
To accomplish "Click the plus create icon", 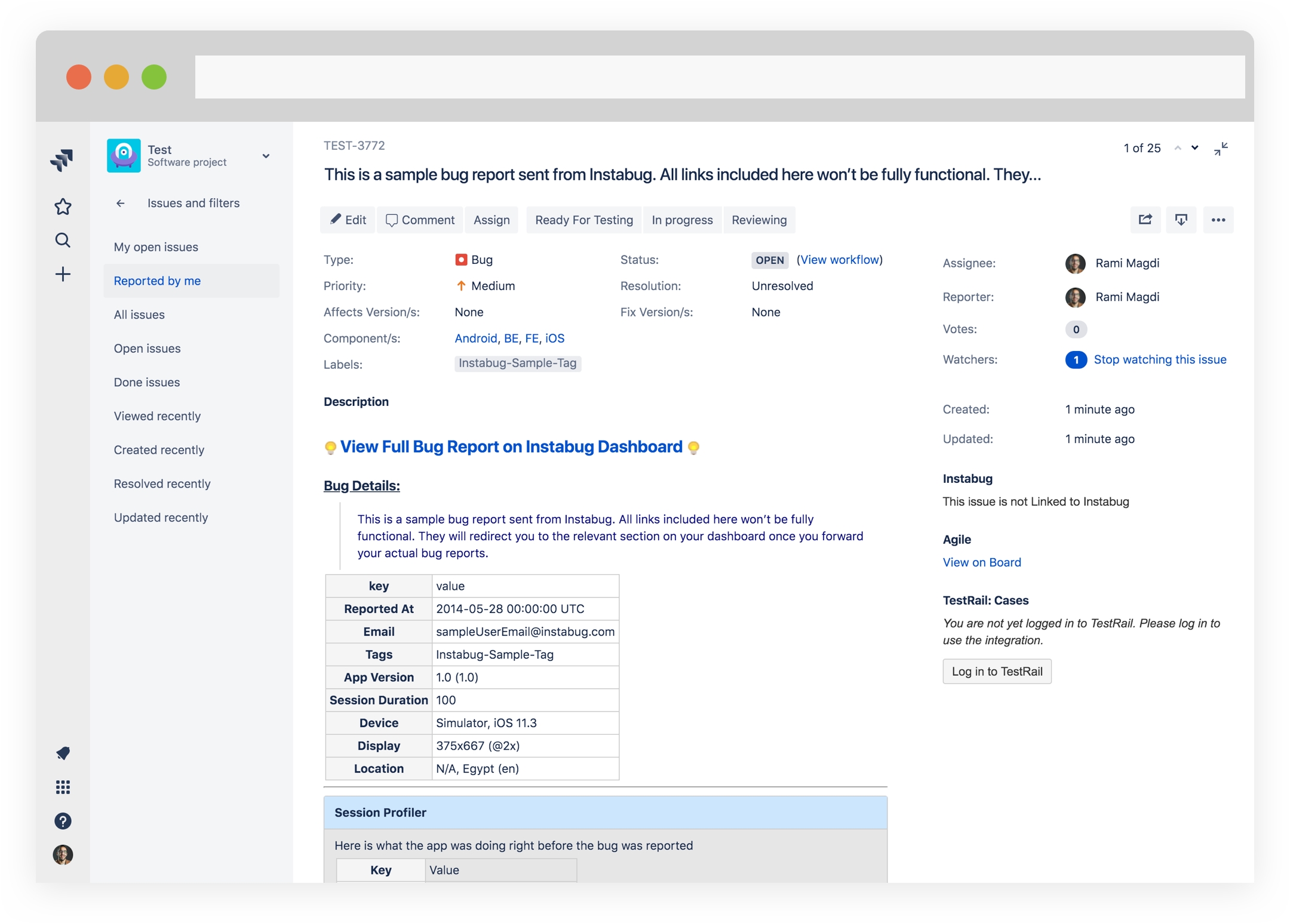I will tap(63, 274).
